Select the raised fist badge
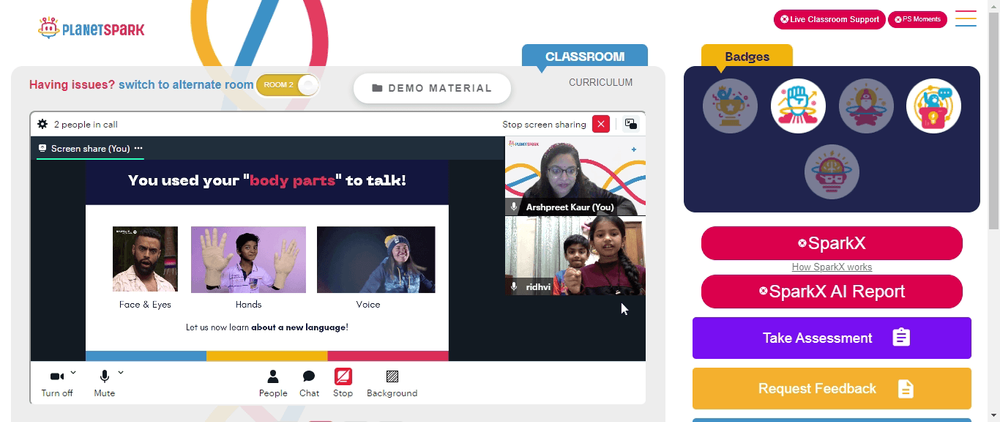This screenshot has width=1000, height=422. (x=798, y=106)
